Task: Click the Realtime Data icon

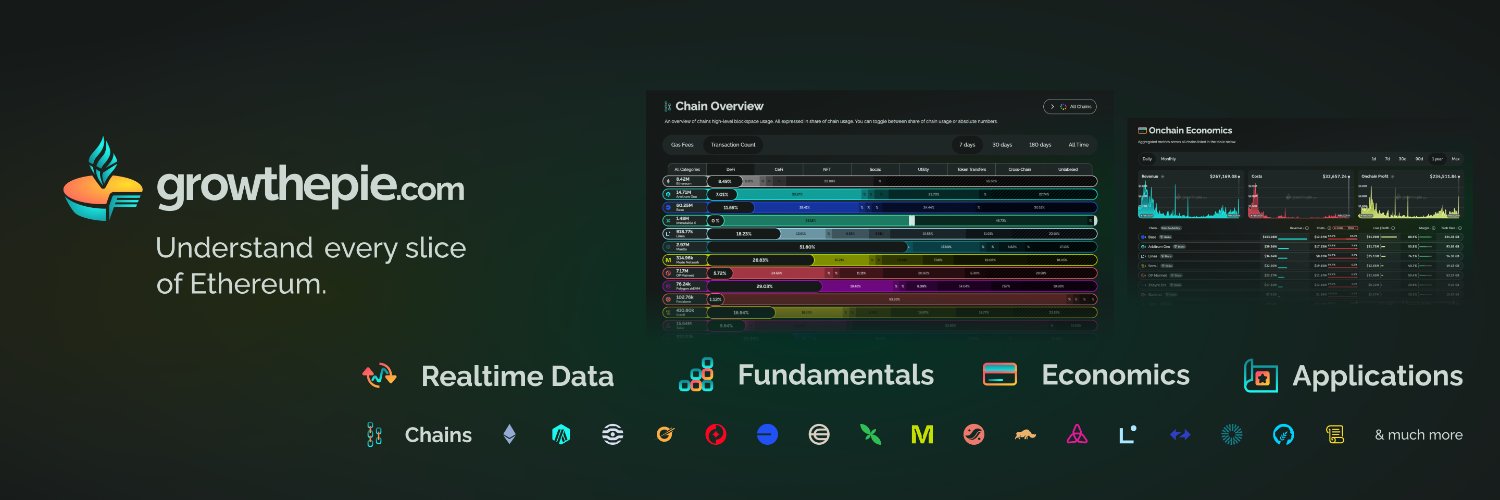Action: (x=379, y=376)
